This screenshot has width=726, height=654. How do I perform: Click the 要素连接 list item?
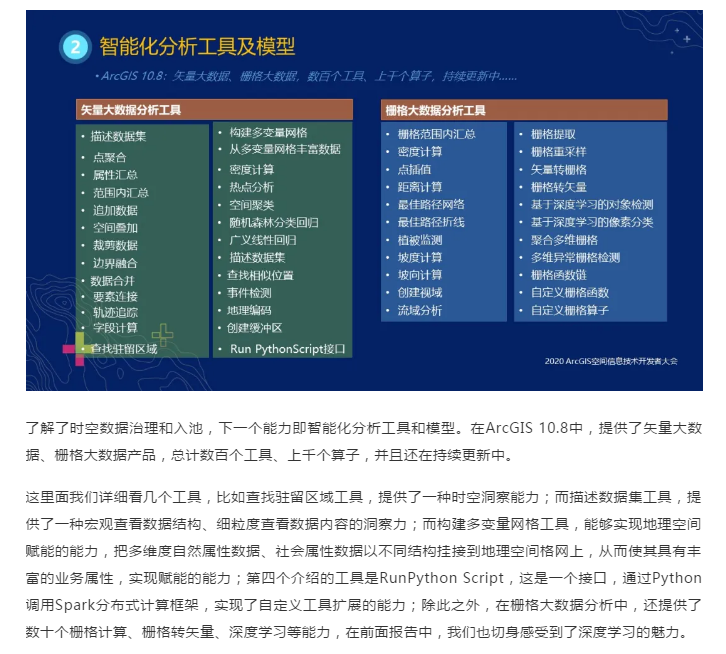pyautogui.click(x=115, y=296)
